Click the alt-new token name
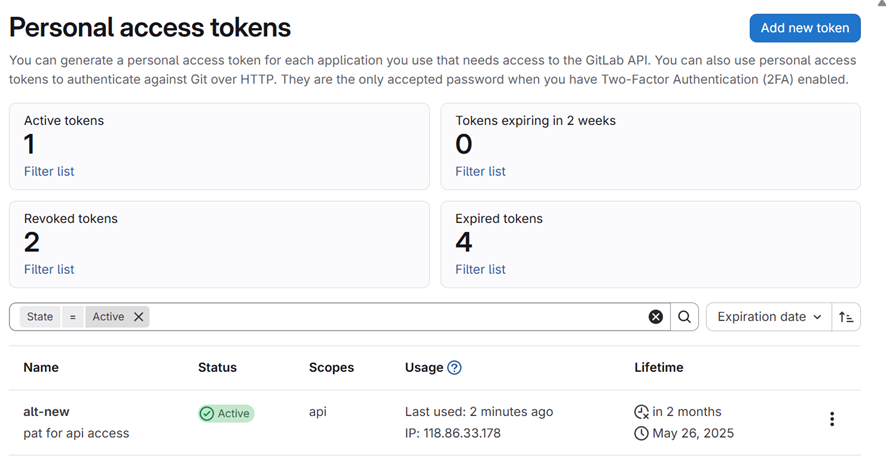 [x=46, y=412]
